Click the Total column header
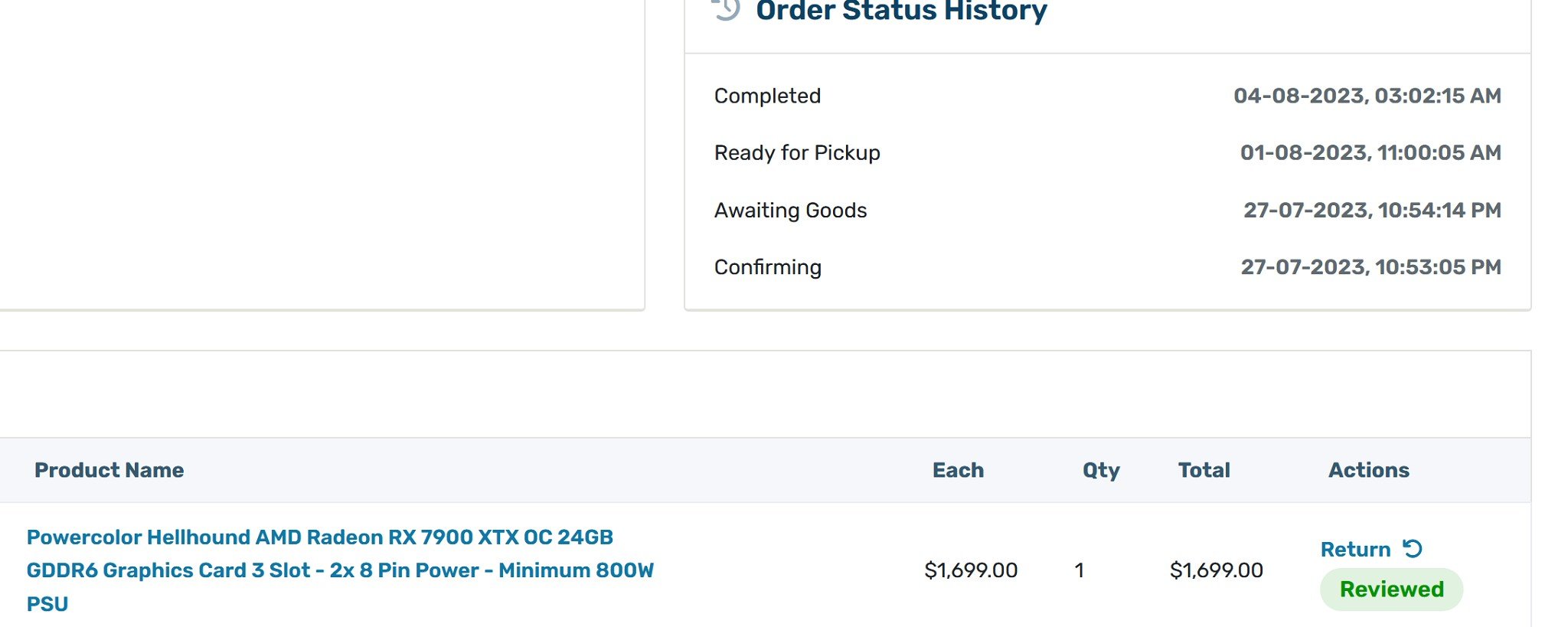The height and width of the screenshot is (627, 1568). click(1204, 470)
